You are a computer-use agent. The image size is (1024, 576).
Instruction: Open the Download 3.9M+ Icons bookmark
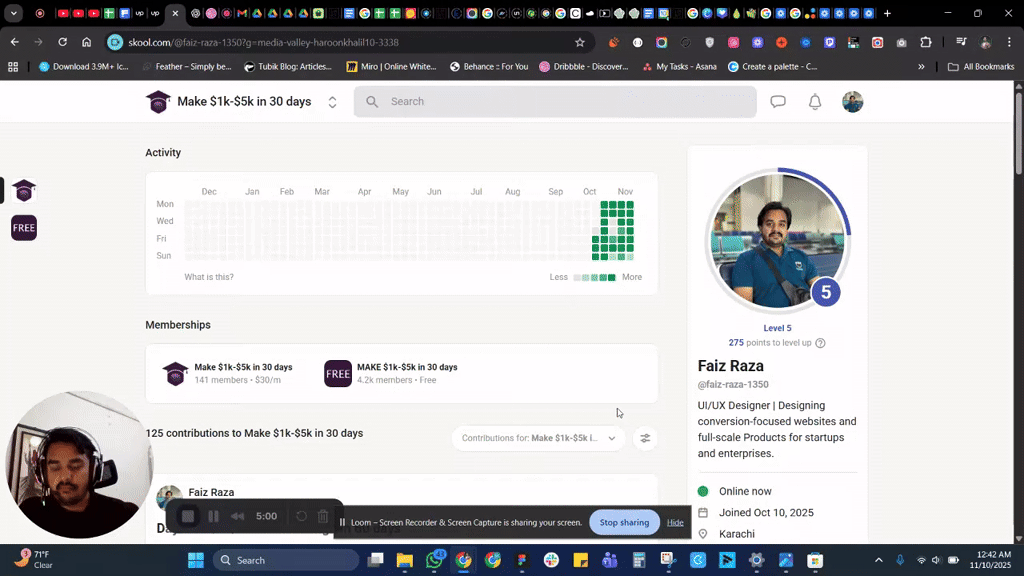click(x=84, y=67)
